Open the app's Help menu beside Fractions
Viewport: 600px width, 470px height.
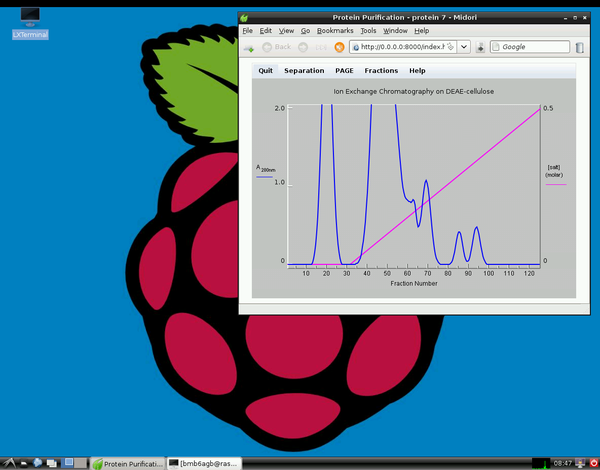coord(417,71)
